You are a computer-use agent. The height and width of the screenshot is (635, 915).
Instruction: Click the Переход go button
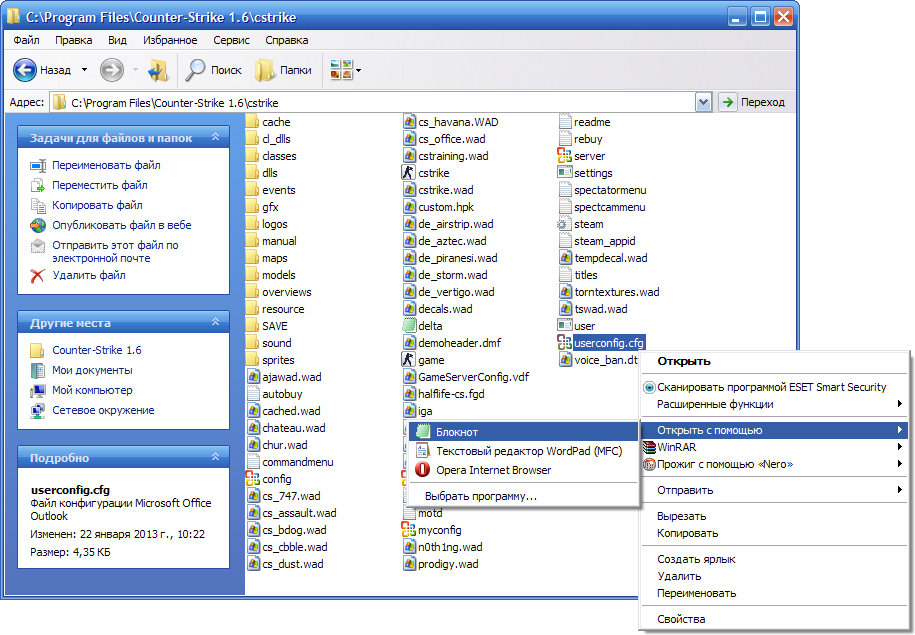pyautogui.click(x=752, y=103)
